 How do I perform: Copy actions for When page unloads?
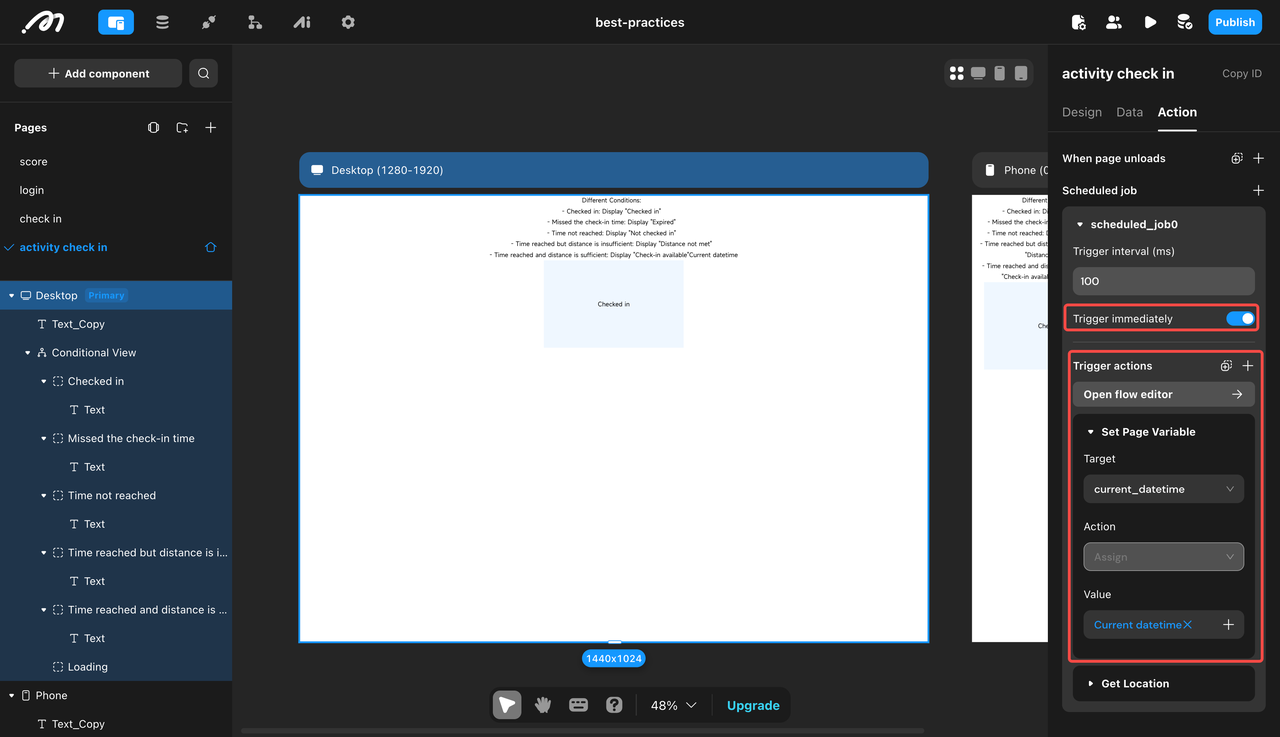click(1237, 158)
